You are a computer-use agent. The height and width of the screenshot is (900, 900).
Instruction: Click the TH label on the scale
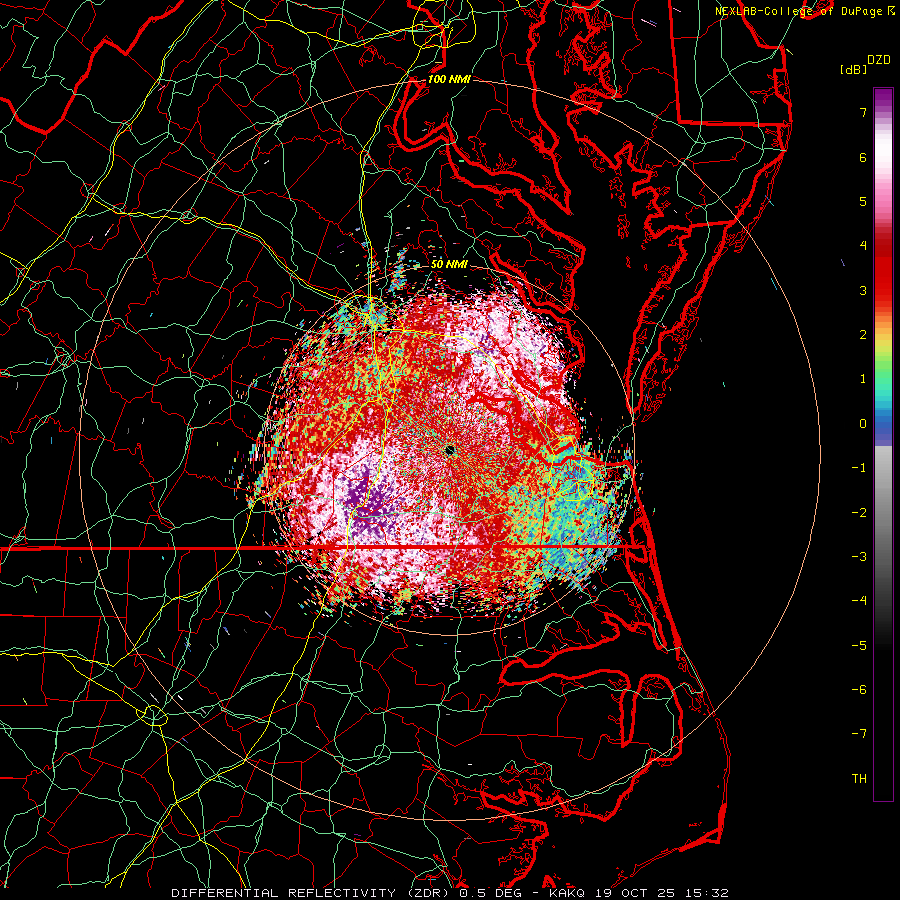point(859,778)
